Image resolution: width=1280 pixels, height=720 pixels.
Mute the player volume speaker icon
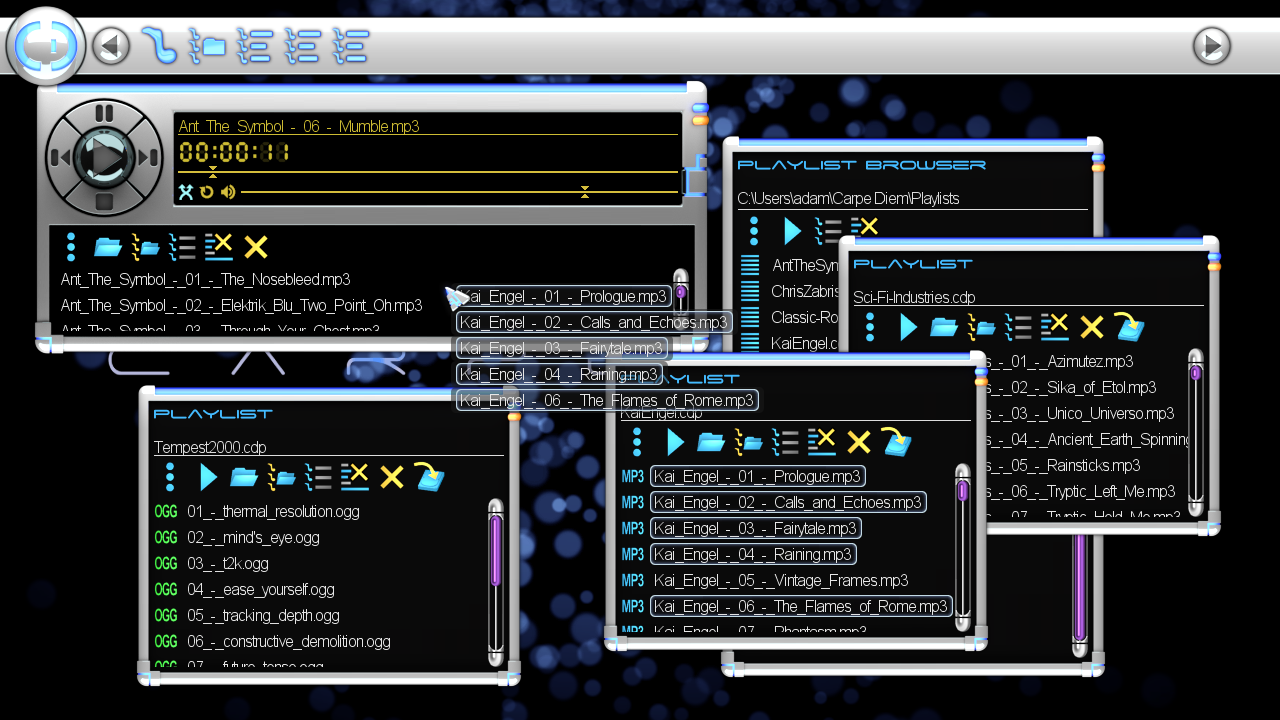click(x=228, y=192)
